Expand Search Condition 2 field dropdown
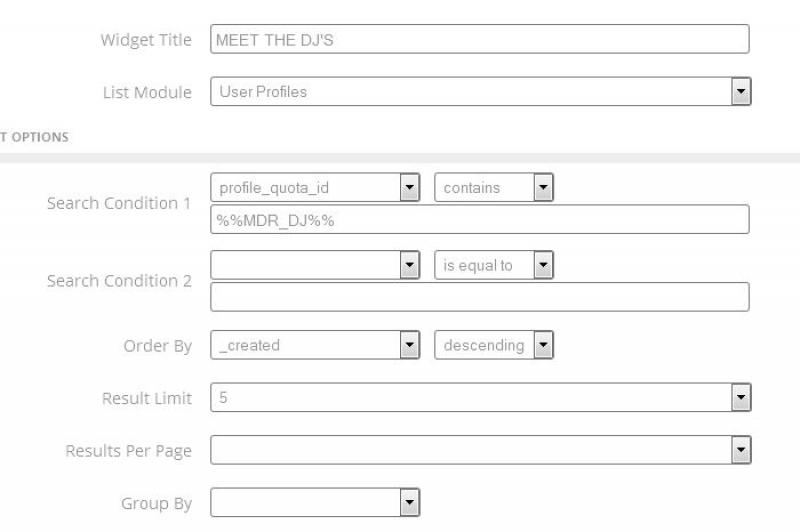 point(315,265)
